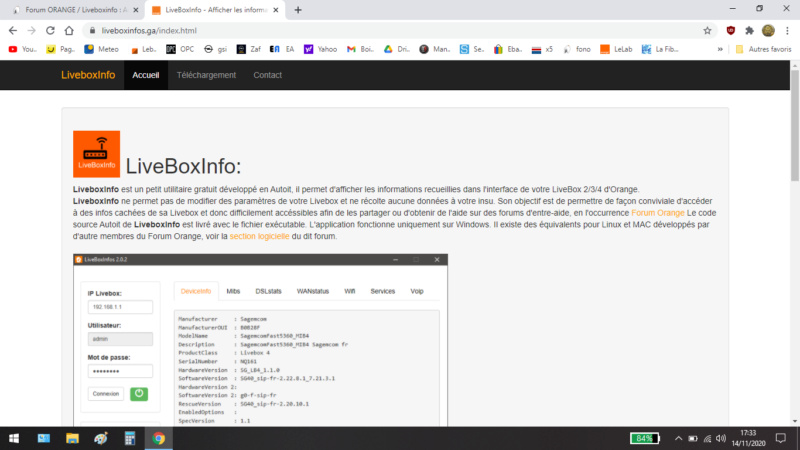The width and height of the screenshot is (800, 450).
Task: Open the Autres favoris folder
Action: pyautogui.click(x=763, y=49)
